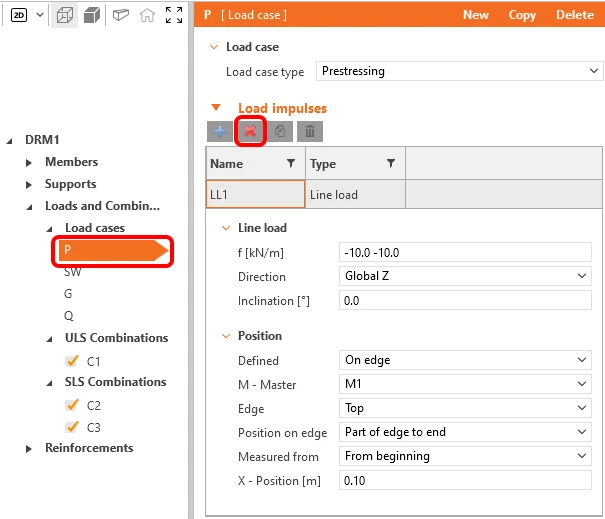Open the Direction dropdown showing Global Z
The height and width of the screenshot is (519, 605).
point(465,276)
